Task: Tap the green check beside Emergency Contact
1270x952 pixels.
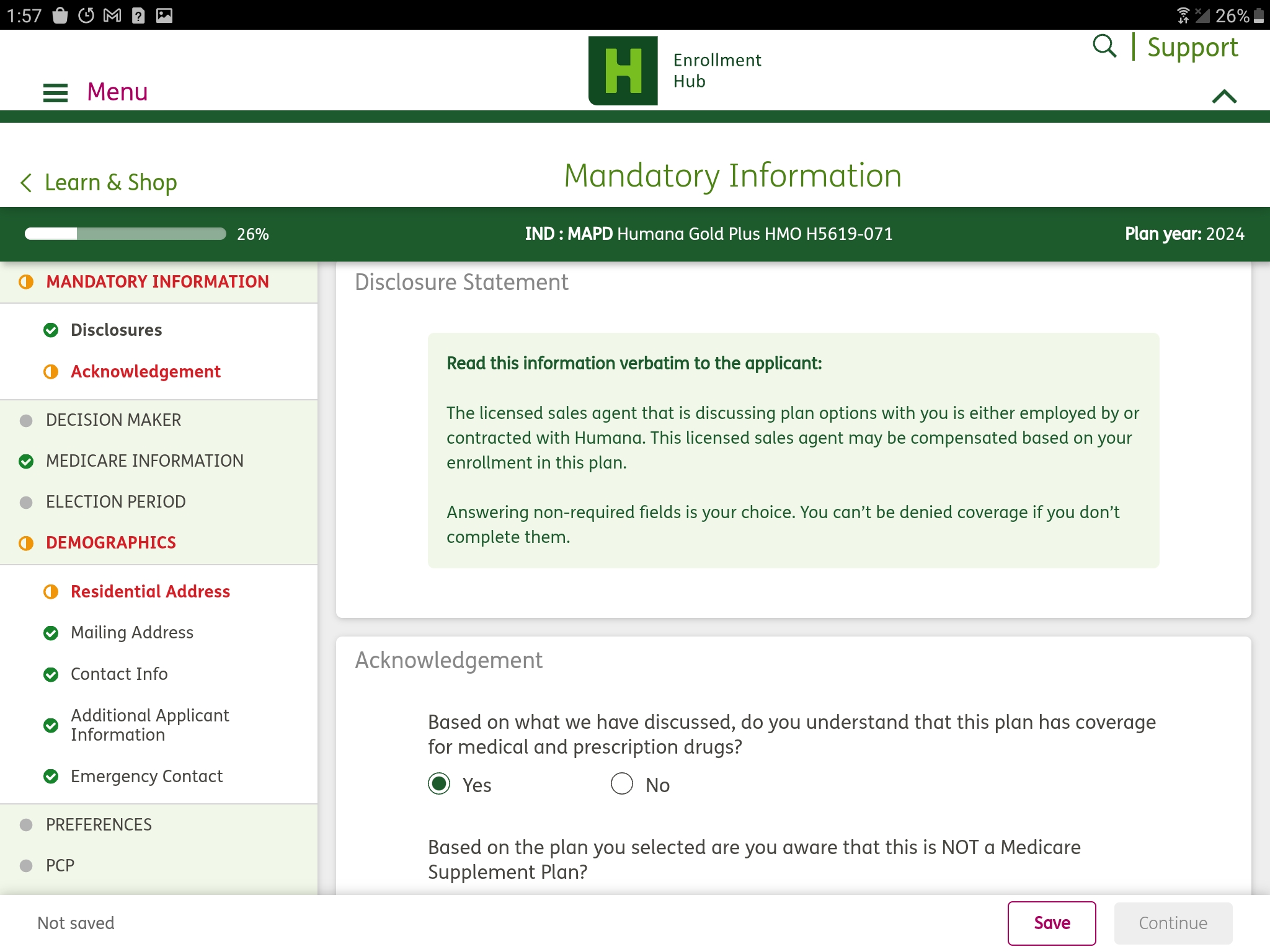Action: 51,777
